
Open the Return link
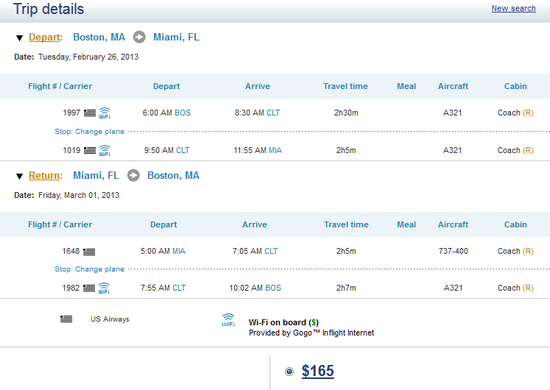(x=44, y=175)
